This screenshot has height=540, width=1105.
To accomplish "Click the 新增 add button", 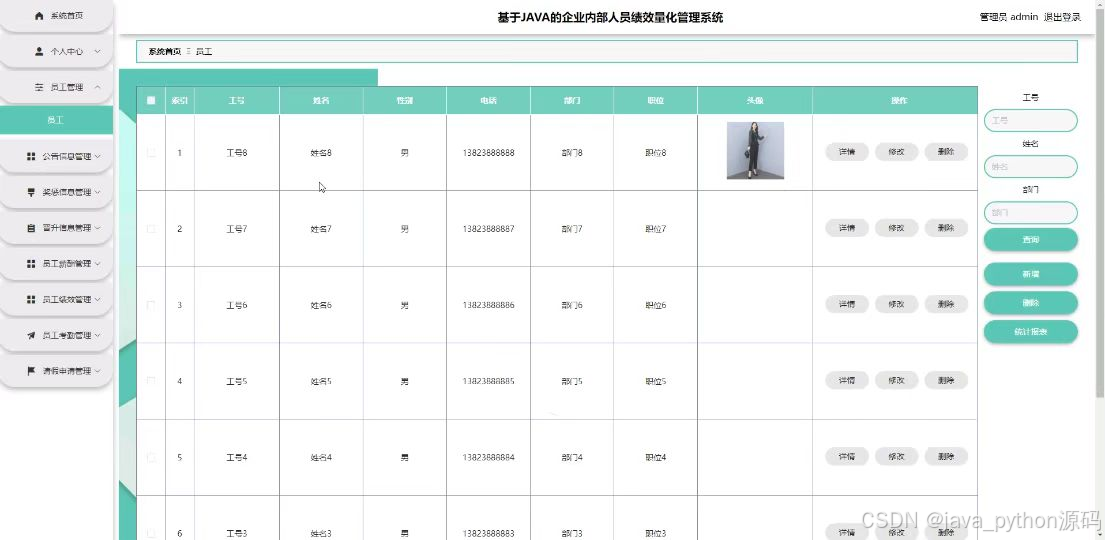I will 1030,274.
